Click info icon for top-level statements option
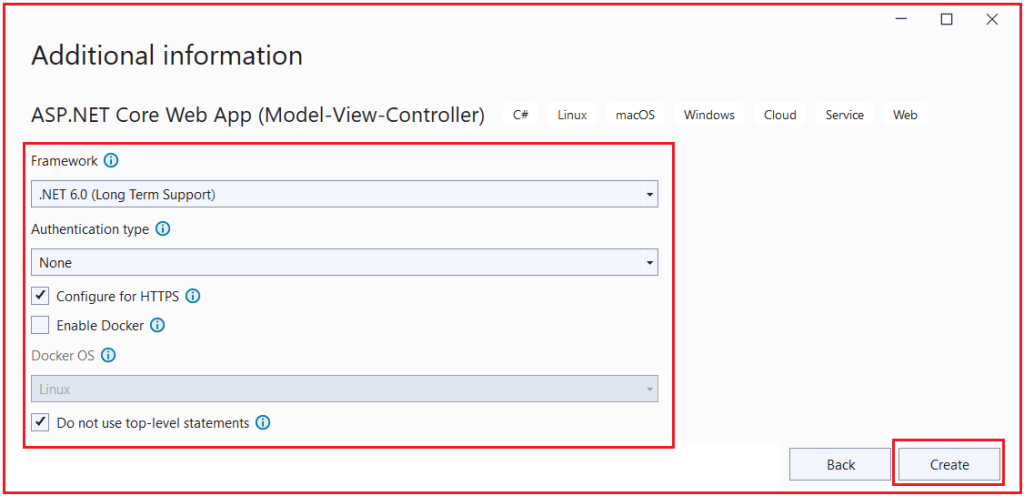This screenshot has width=1024, height=496. point(263,423)
